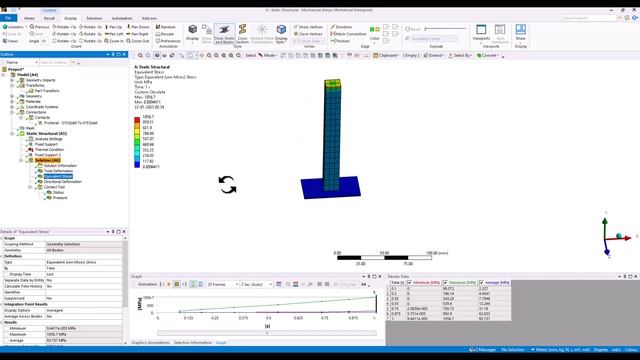Click Pan Down in Orient group

[138, 27]
